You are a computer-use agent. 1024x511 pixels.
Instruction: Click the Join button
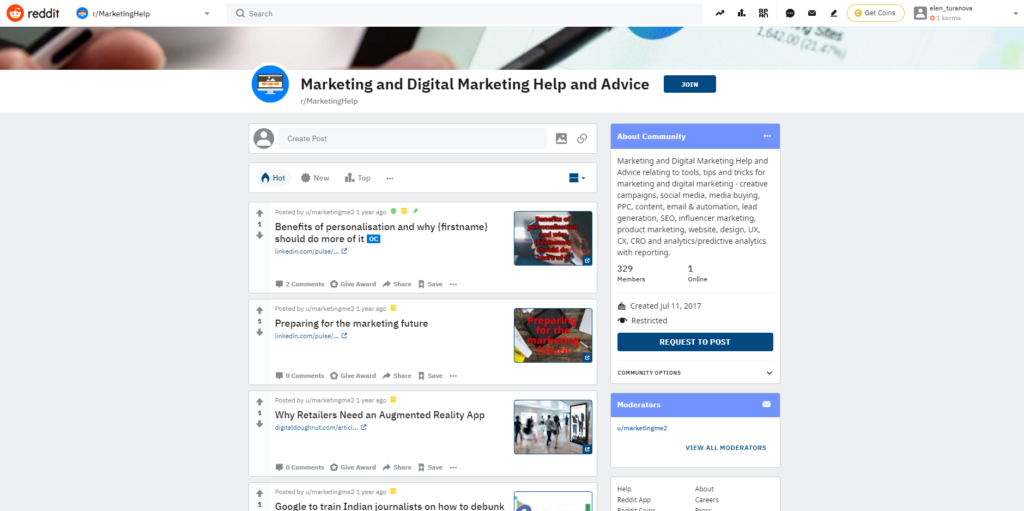(x=689, y=85)
